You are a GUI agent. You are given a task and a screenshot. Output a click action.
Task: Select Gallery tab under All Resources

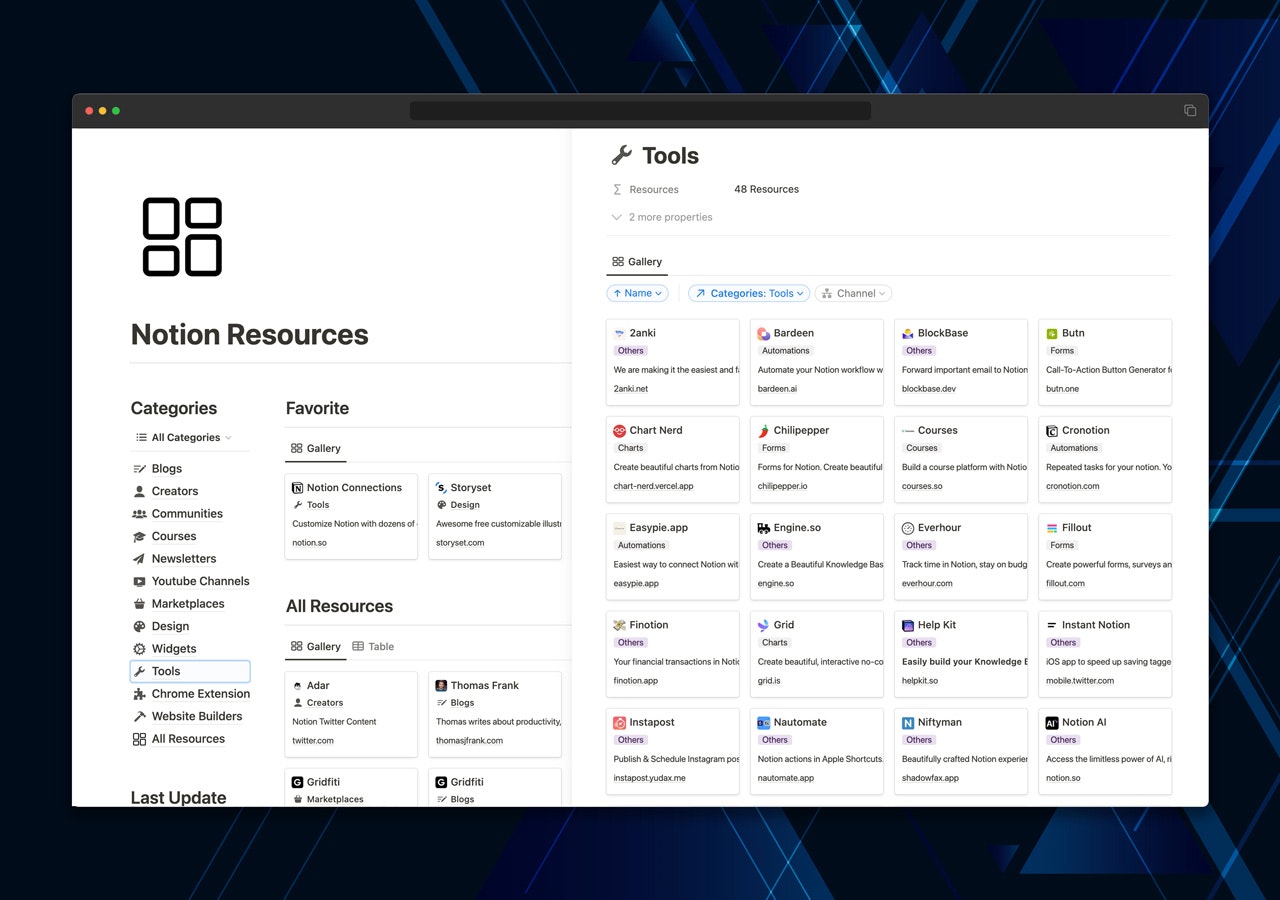click(316, 647)
